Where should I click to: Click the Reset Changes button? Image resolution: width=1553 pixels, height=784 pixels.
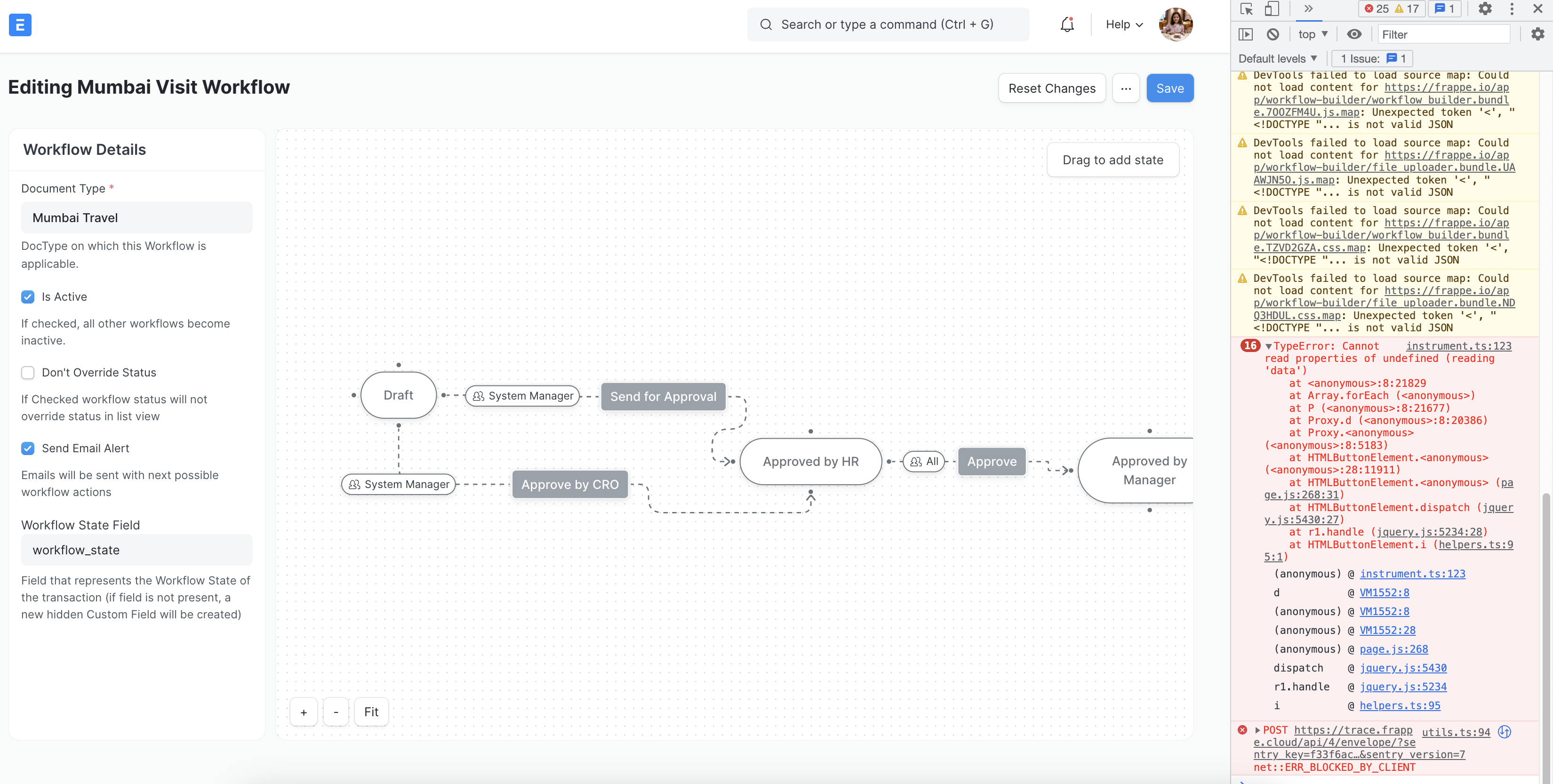(1052, 88)
